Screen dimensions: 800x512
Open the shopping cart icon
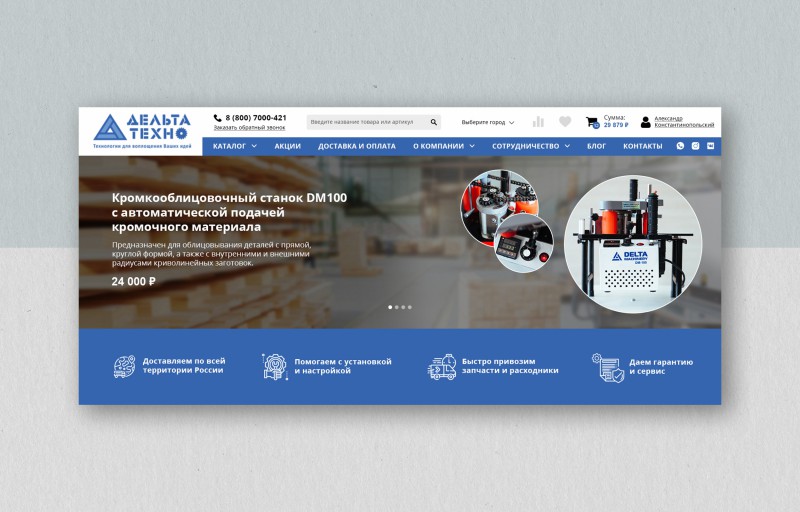(592, 122)
